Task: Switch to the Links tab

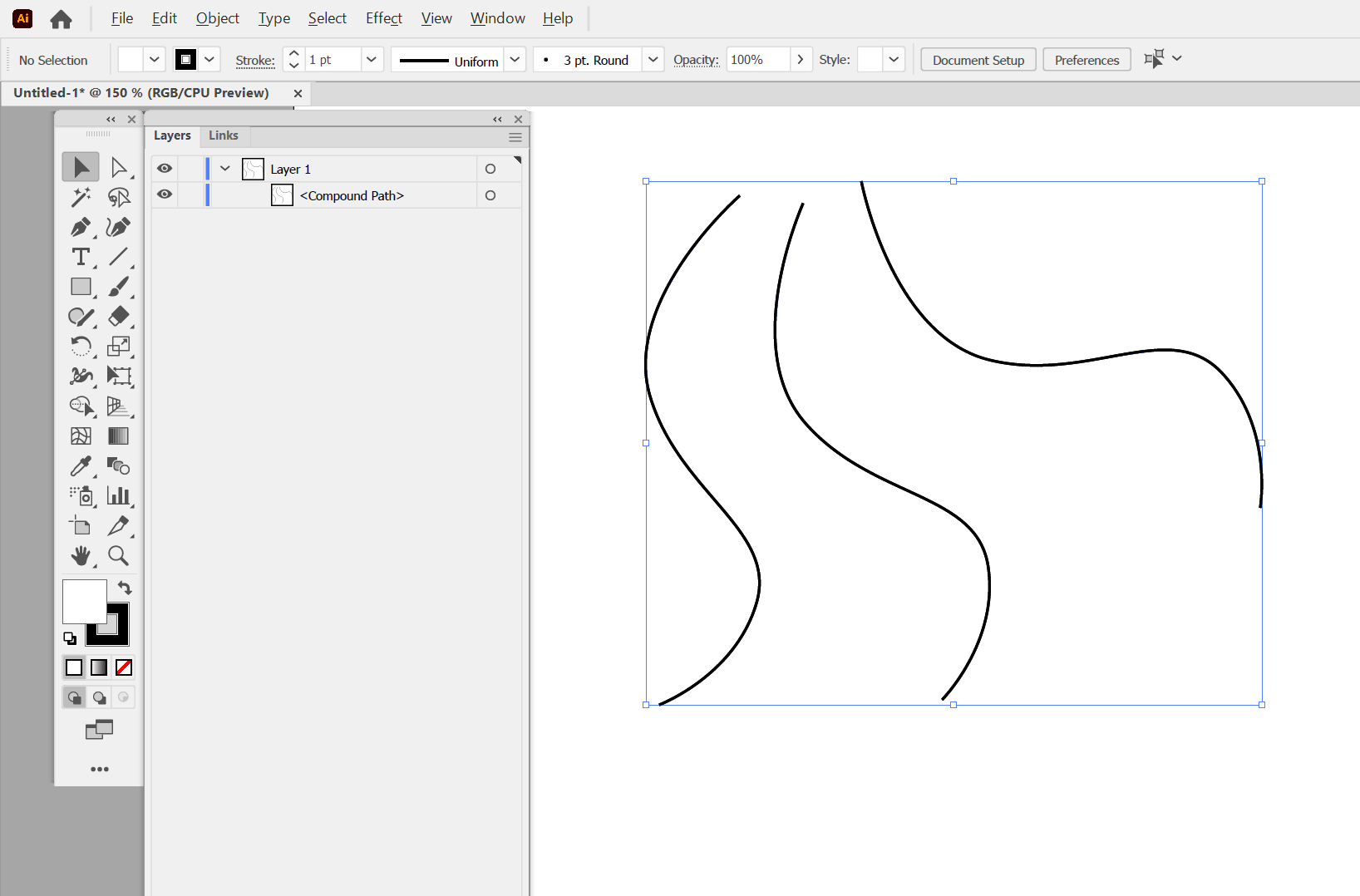Action: coord(223,135)
